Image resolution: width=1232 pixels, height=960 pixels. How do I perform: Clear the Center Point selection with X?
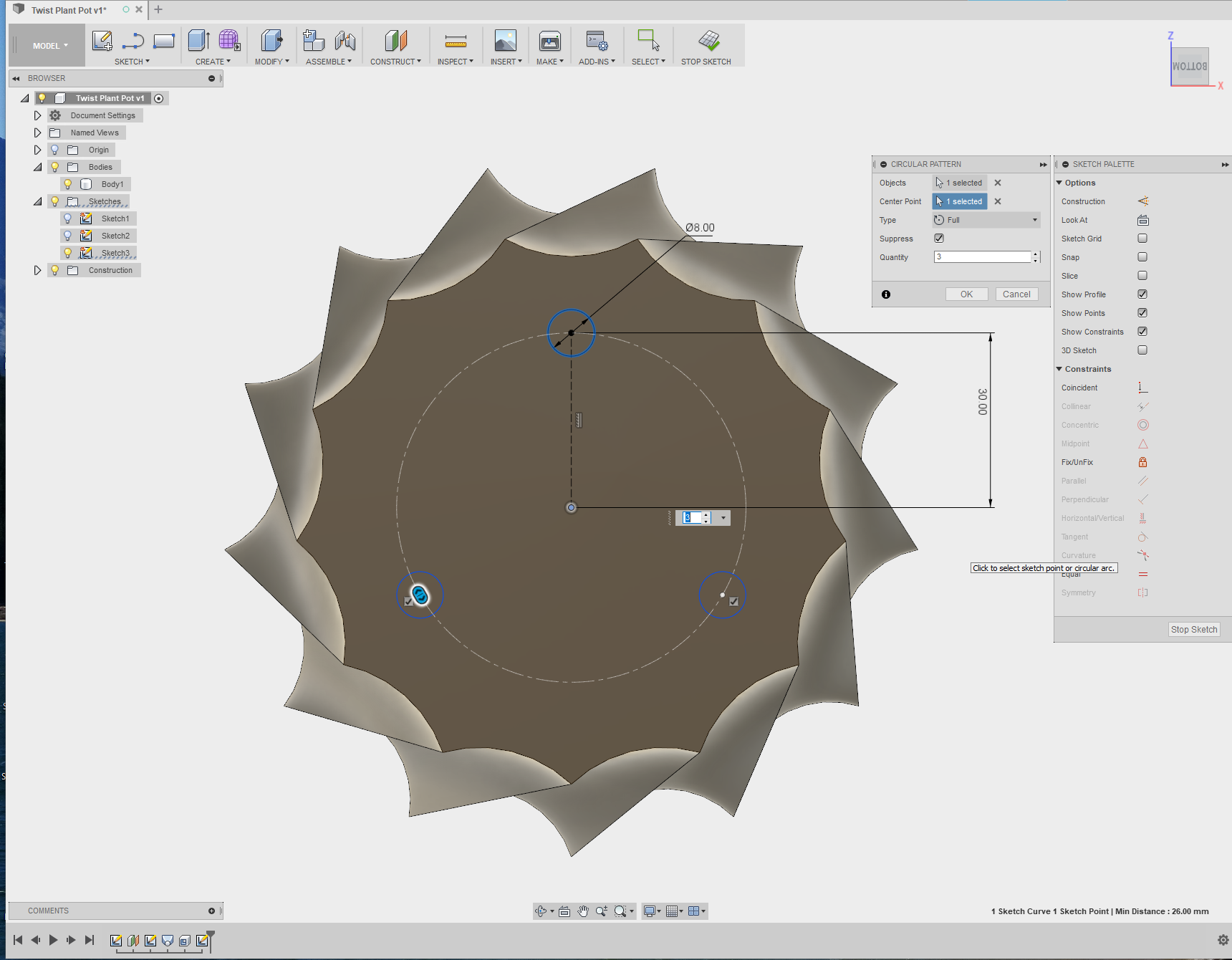(998, 201)
